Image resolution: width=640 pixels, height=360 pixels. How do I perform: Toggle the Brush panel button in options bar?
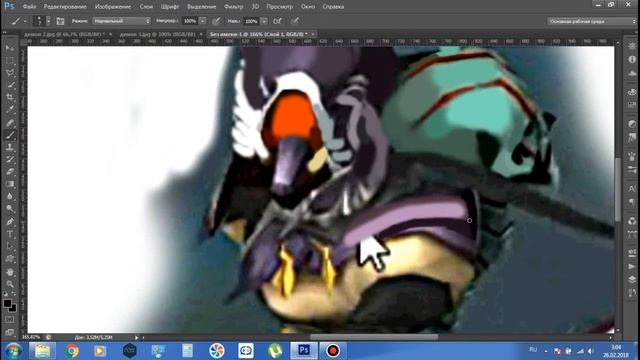coord(60,21)
